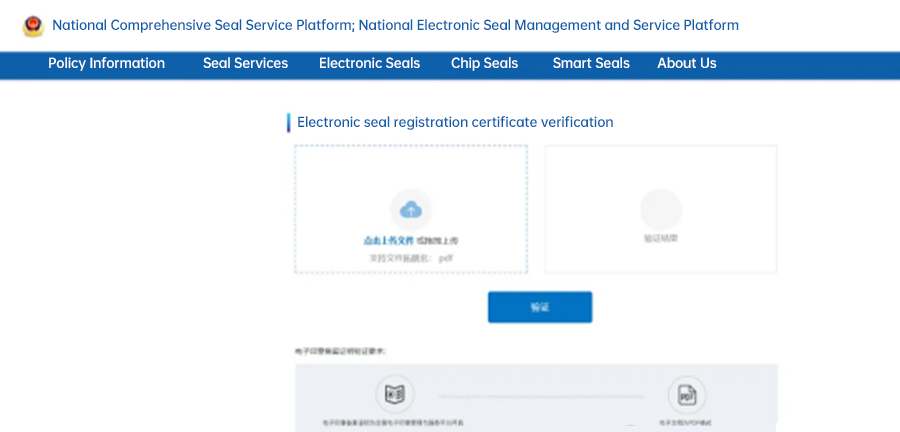Screen dimensions: 900x432
Task: Click the supported pdf format hint text
Action: (411, 258)
